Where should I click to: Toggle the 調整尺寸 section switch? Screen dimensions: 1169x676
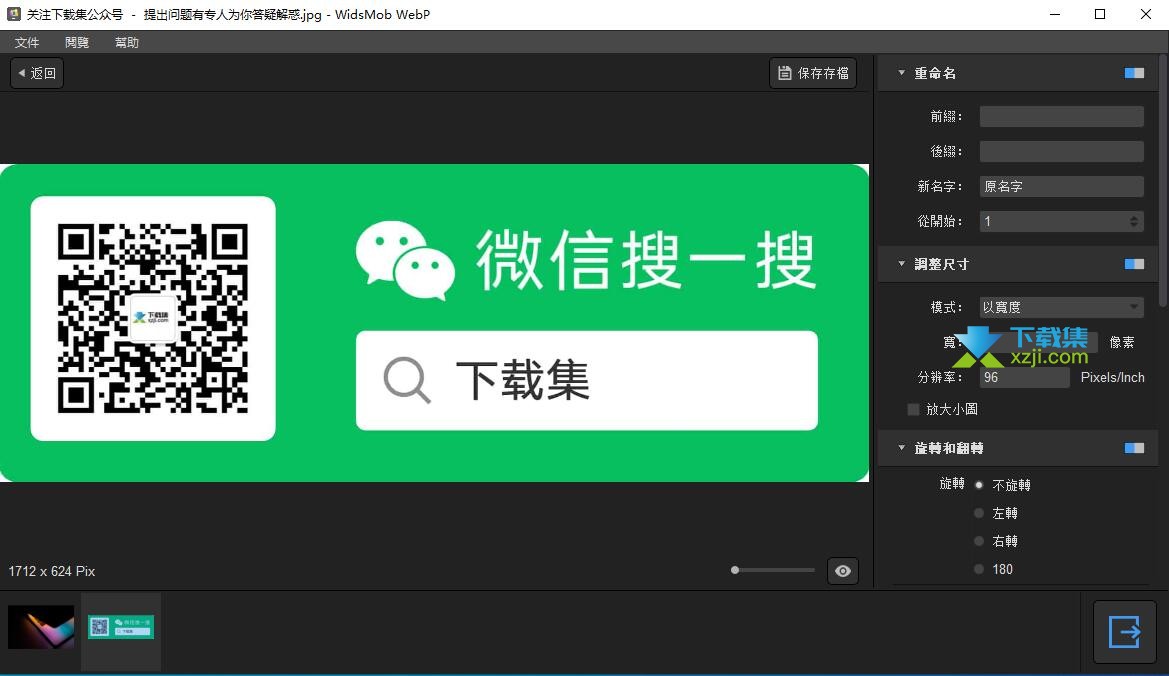[1134, 264]
